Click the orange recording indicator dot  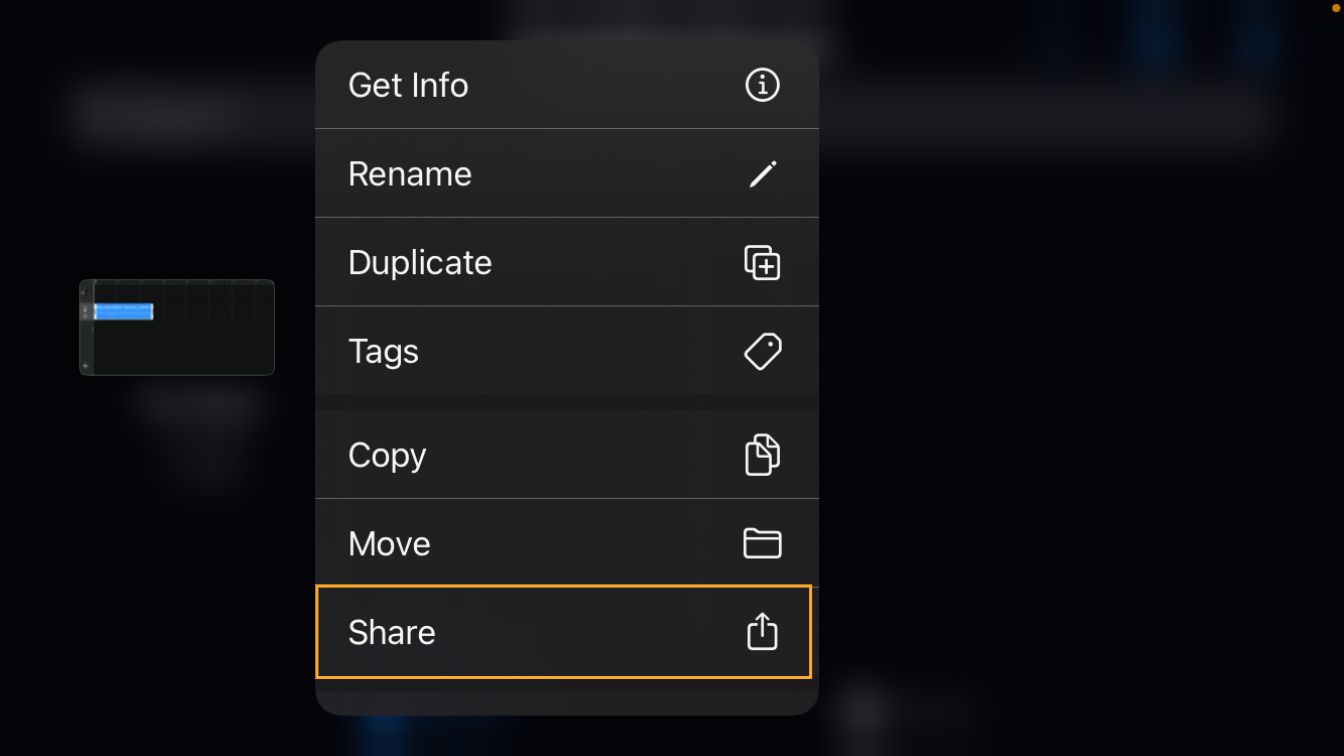click(1335, 8)
